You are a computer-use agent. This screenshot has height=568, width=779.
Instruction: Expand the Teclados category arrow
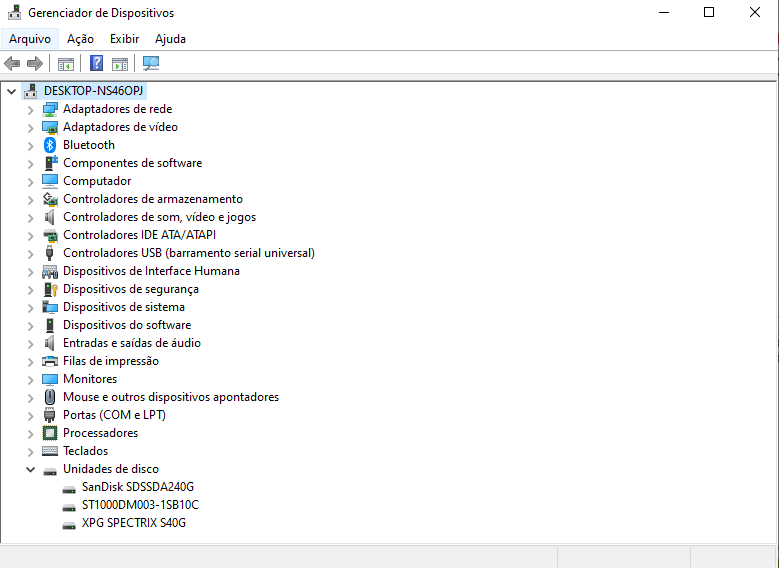30,451
